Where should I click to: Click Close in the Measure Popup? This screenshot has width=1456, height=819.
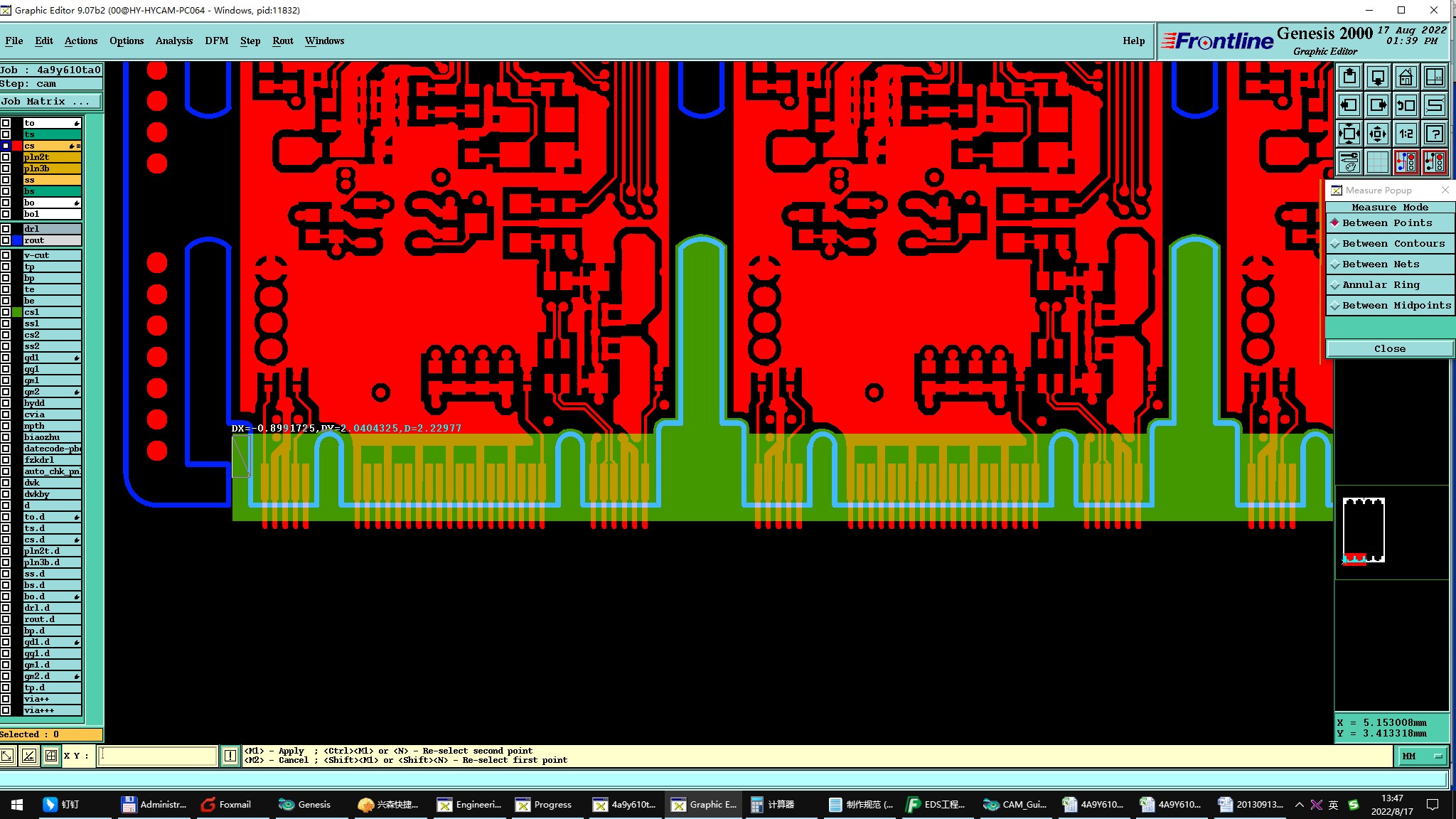pyautogui.click(x=1390, y=349)
